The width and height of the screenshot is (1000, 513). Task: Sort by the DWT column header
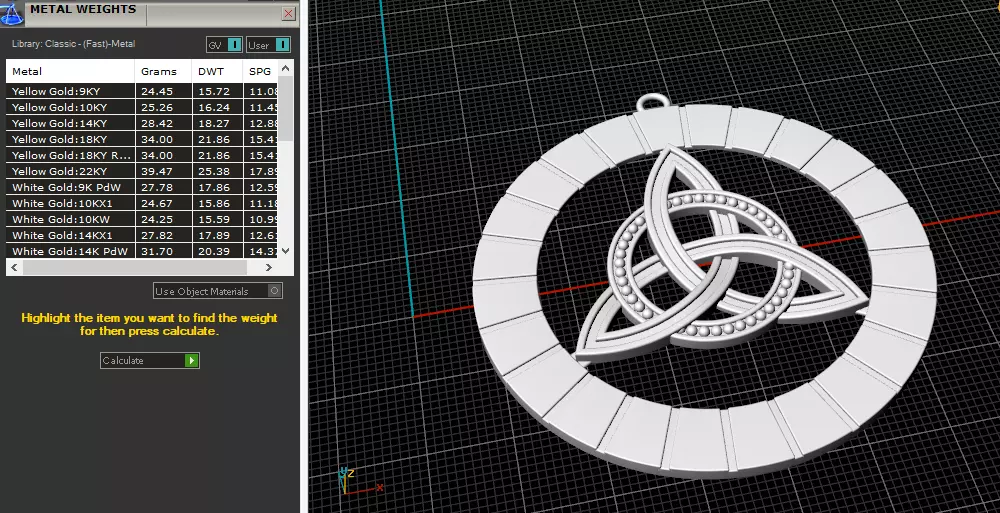(x=217, y=71)
